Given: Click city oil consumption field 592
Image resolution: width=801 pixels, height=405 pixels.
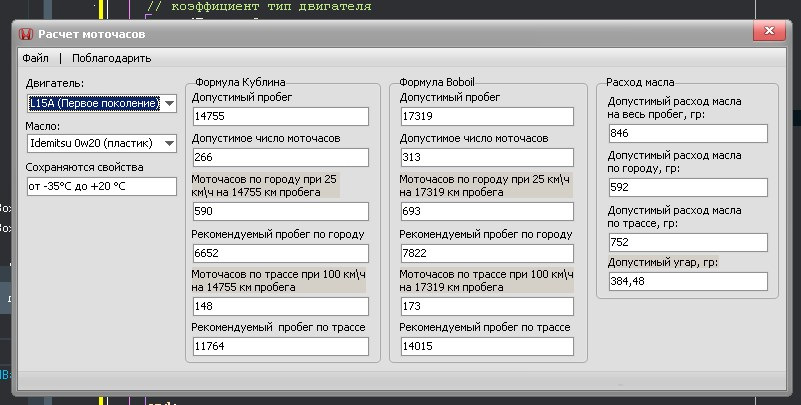Looking at the screenshot, I should [x=688, y=187].
